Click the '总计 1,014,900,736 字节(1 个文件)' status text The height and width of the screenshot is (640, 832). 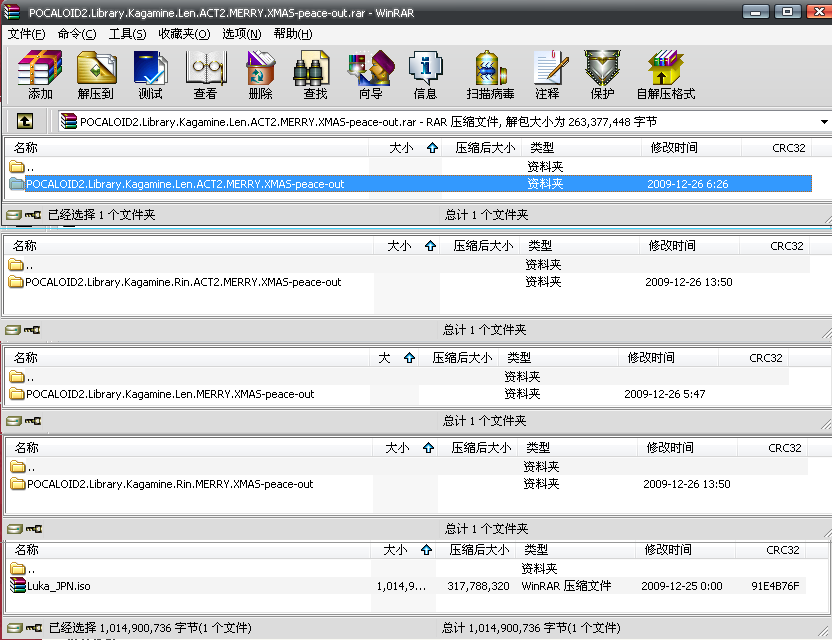coord(531,628)
